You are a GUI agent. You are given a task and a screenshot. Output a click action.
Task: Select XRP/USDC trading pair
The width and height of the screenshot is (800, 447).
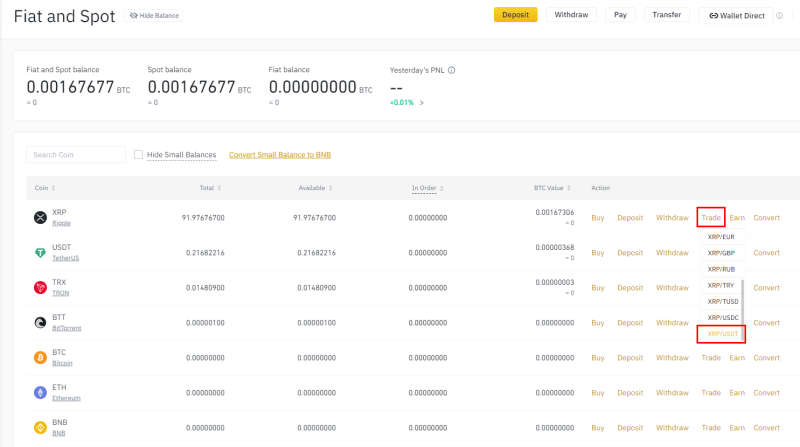(722, 317)
